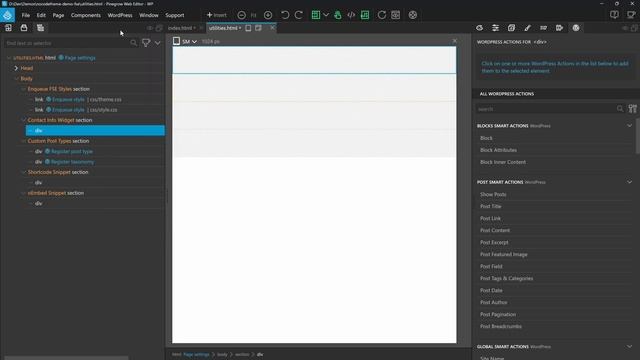
Task: Click the Insert button
Action: (x=216, y=15)
